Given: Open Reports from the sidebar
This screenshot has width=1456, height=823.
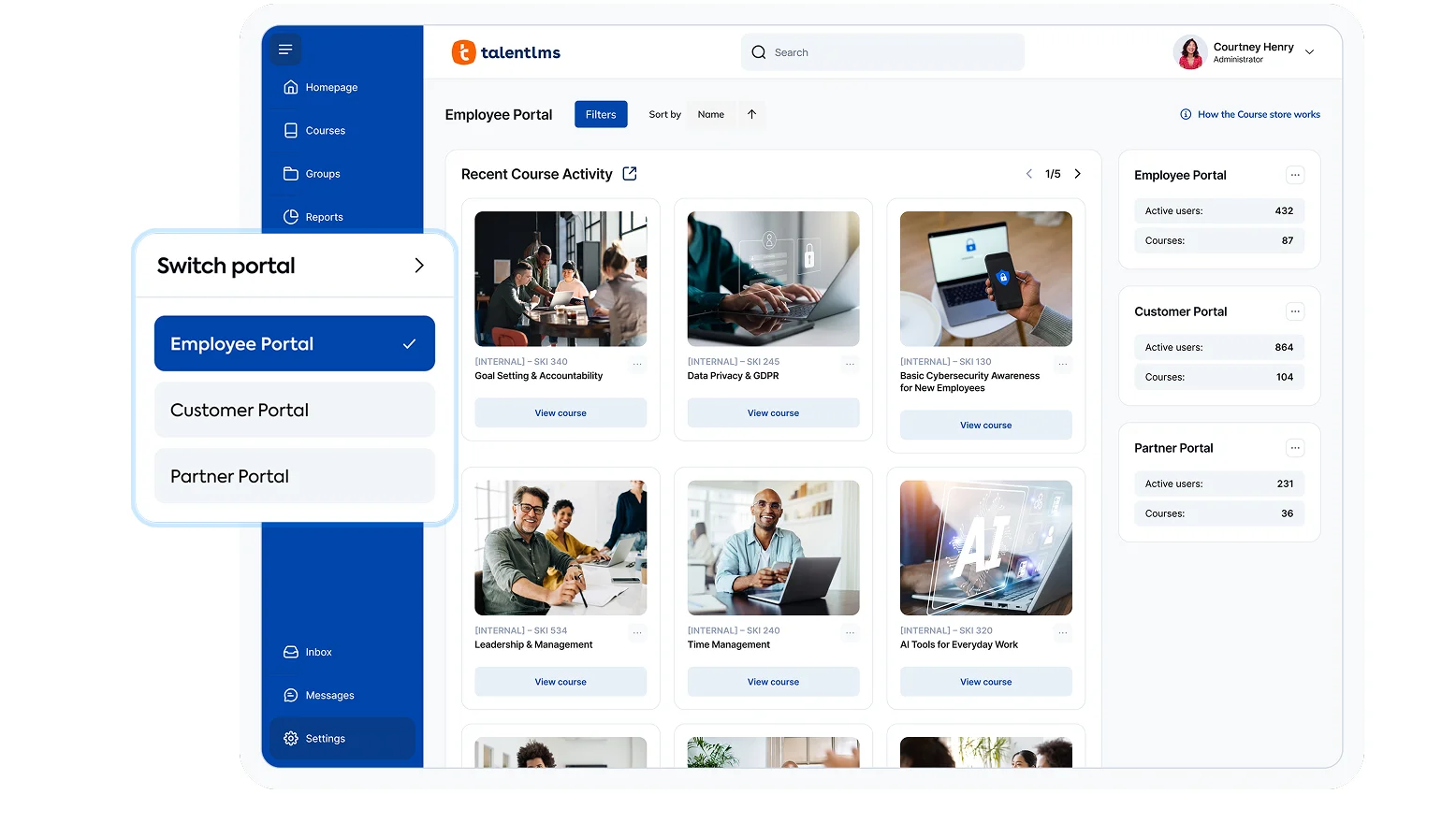Looking at the screenshot, I should pyautogui.click(x=324, y=217).
